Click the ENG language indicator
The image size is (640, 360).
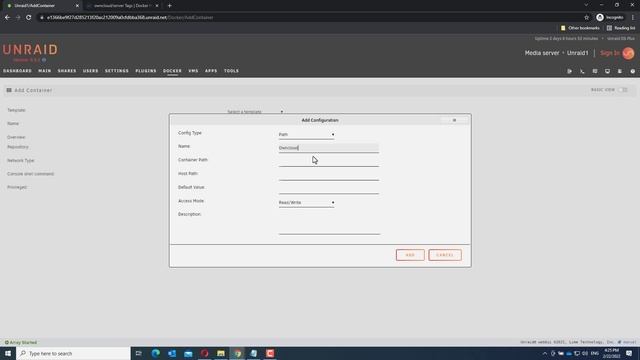pos(595,353)
